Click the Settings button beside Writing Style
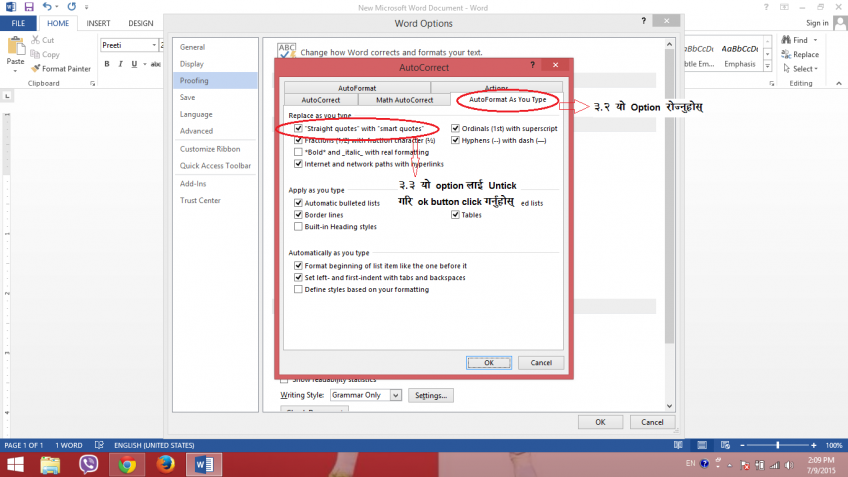Viewport: 848px width, 477px height. coord(431,395)
